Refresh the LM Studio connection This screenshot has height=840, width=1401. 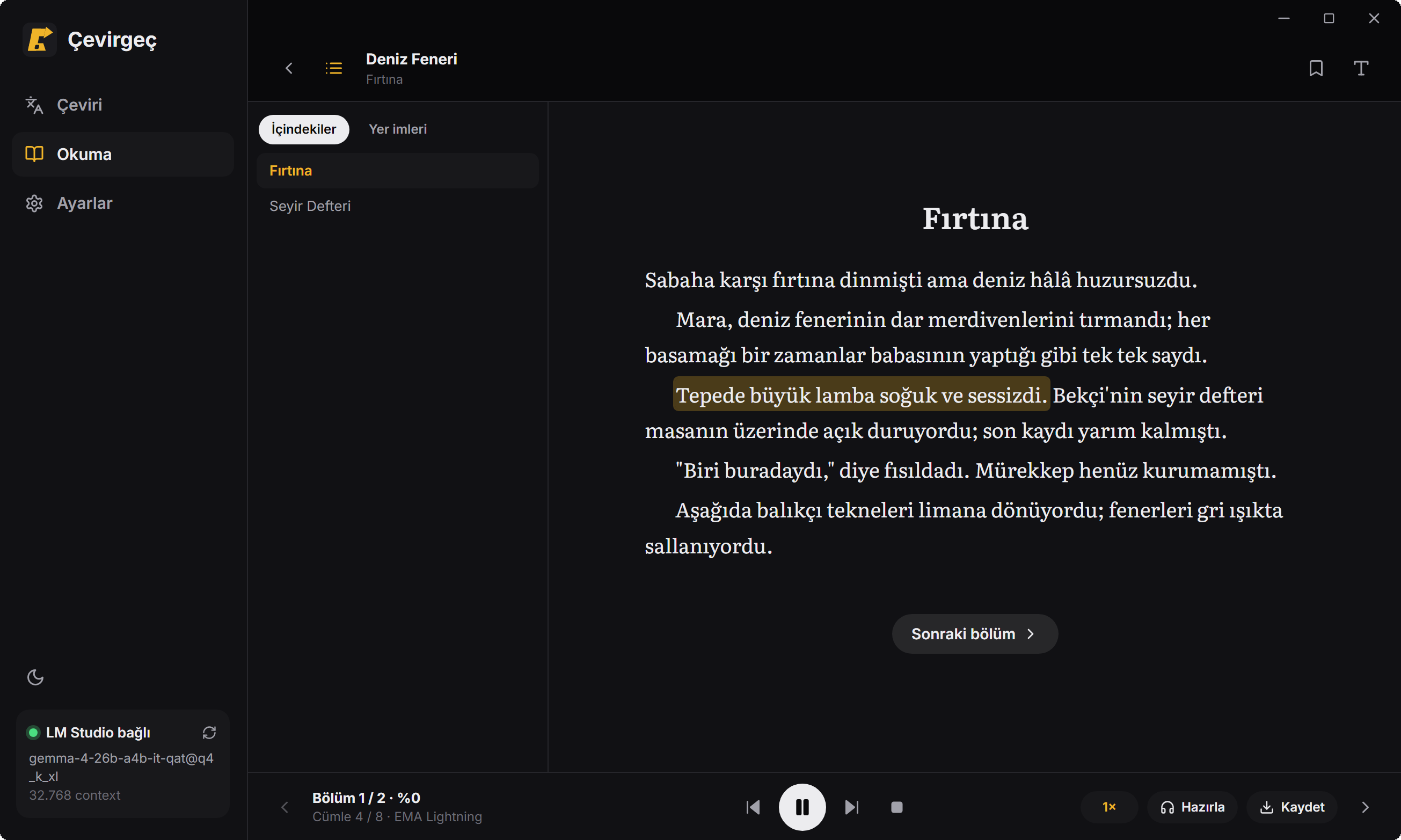coord(209,733)
